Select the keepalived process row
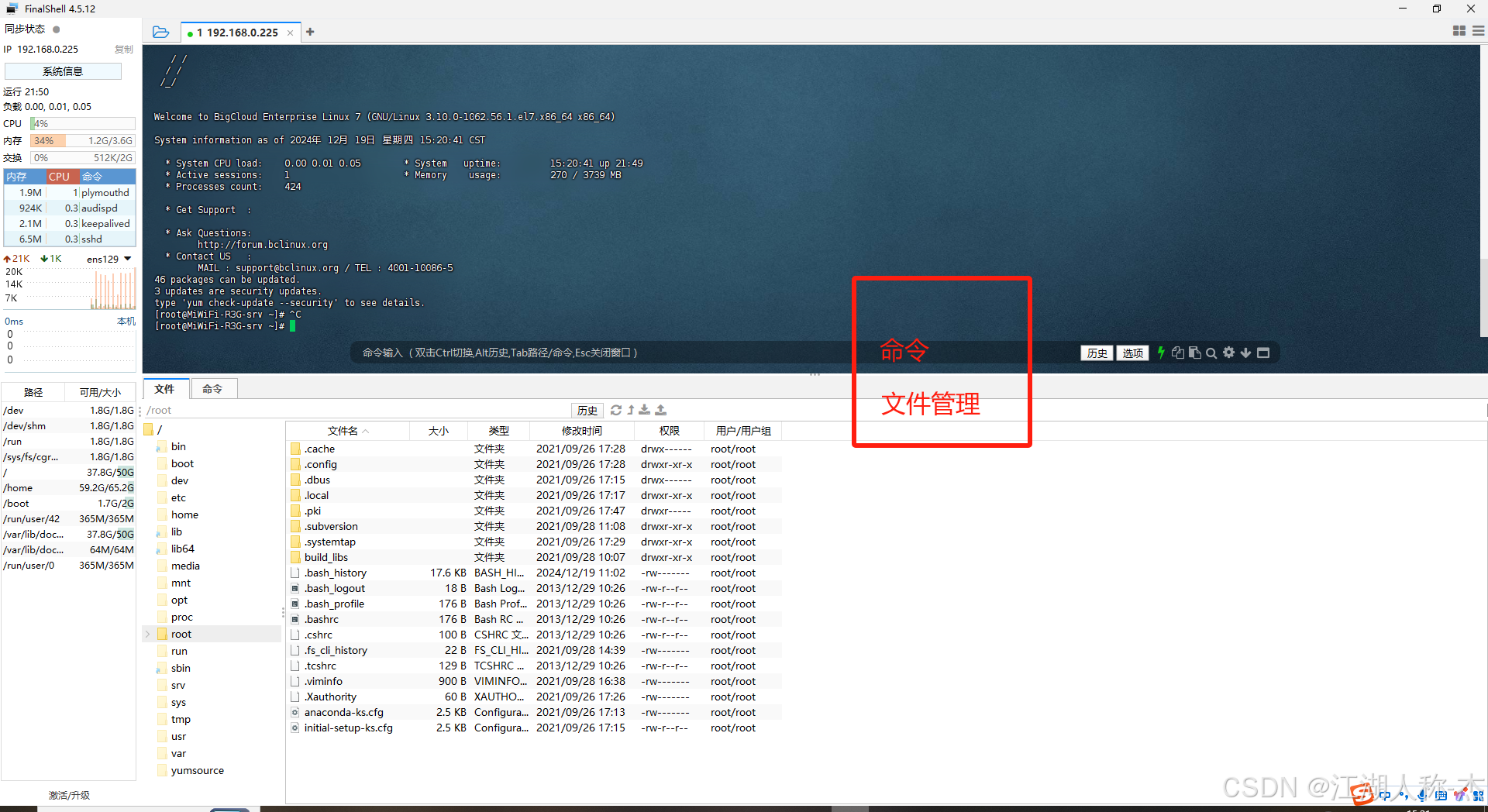Screen dimensions: 1488x812 (70, 223)
